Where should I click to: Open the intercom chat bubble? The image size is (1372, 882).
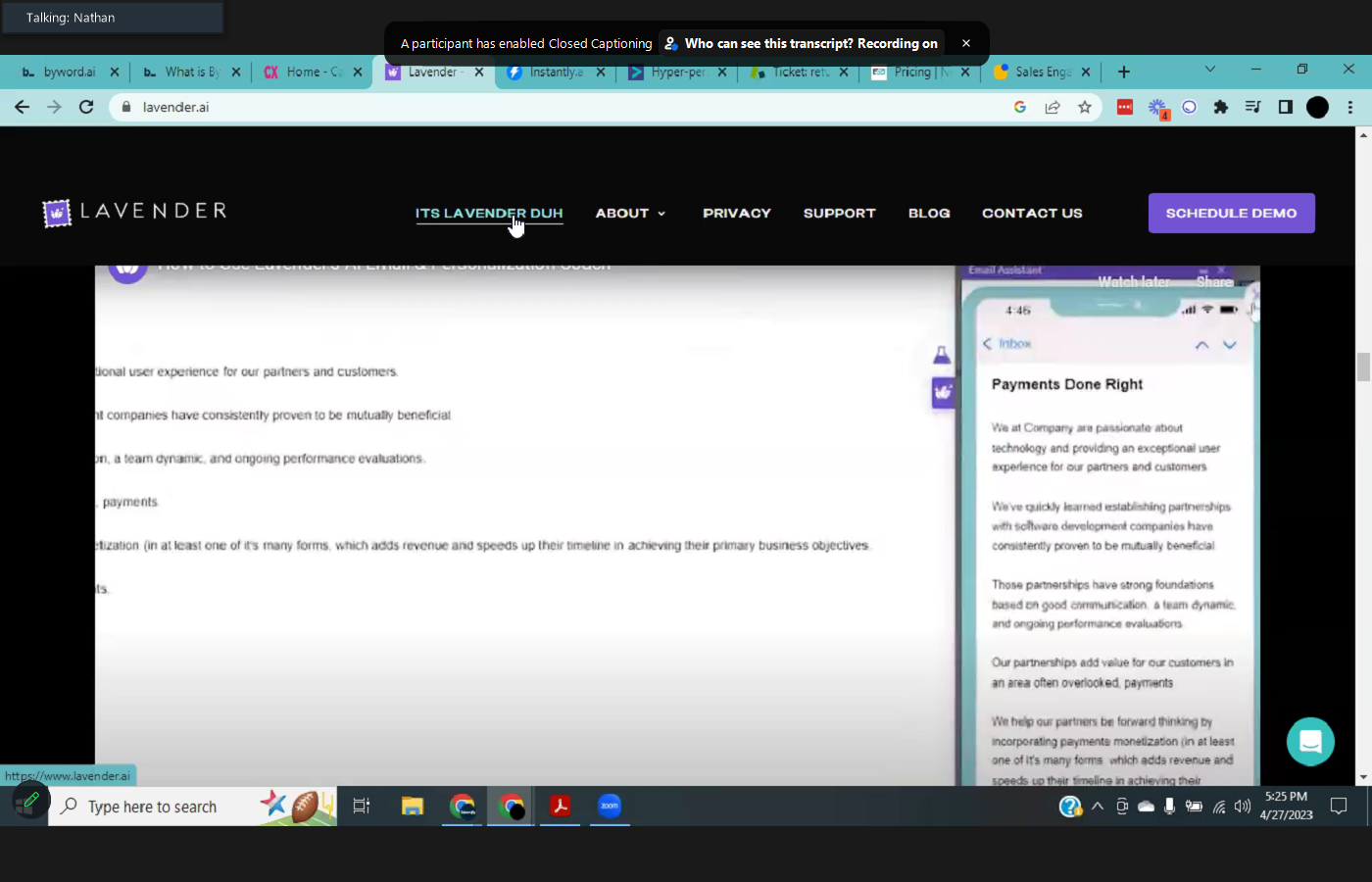[x=1310, y=742]
